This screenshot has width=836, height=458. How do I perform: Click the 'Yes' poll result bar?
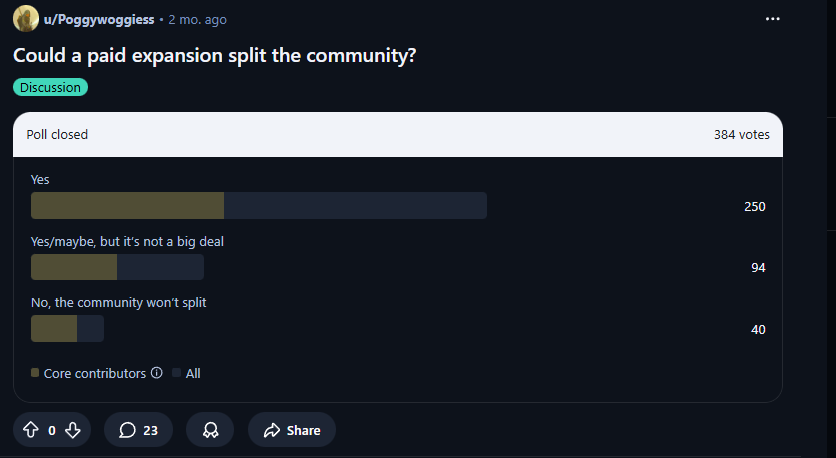(258, 205)
